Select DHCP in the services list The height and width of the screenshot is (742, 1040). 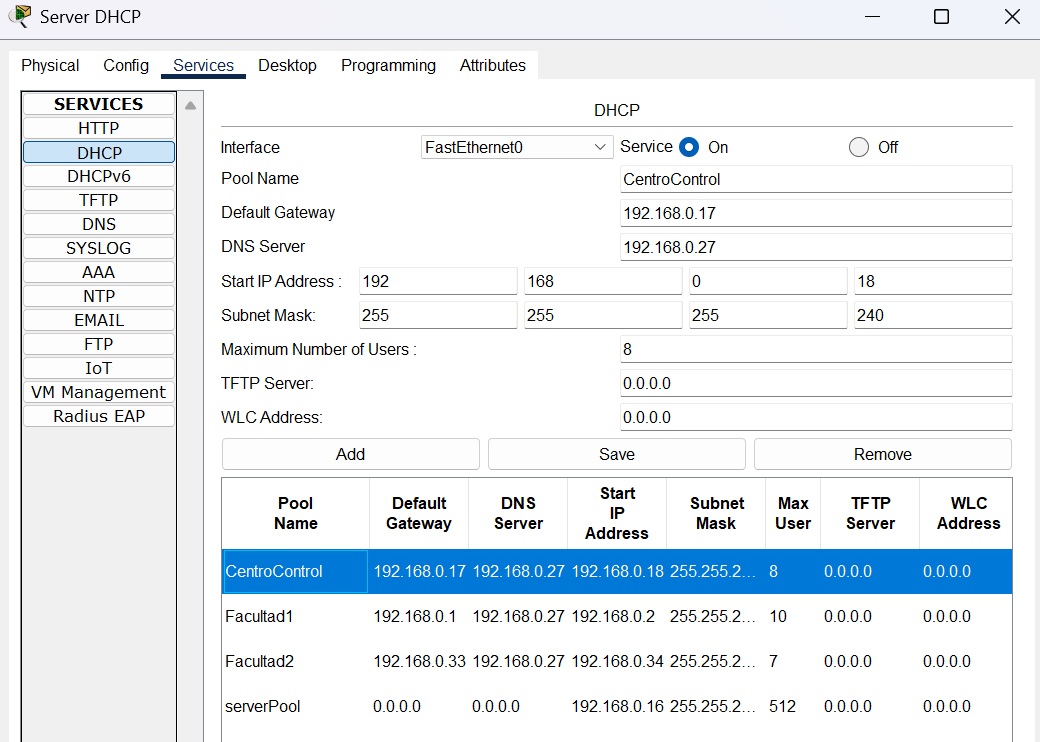coord(99,153)
